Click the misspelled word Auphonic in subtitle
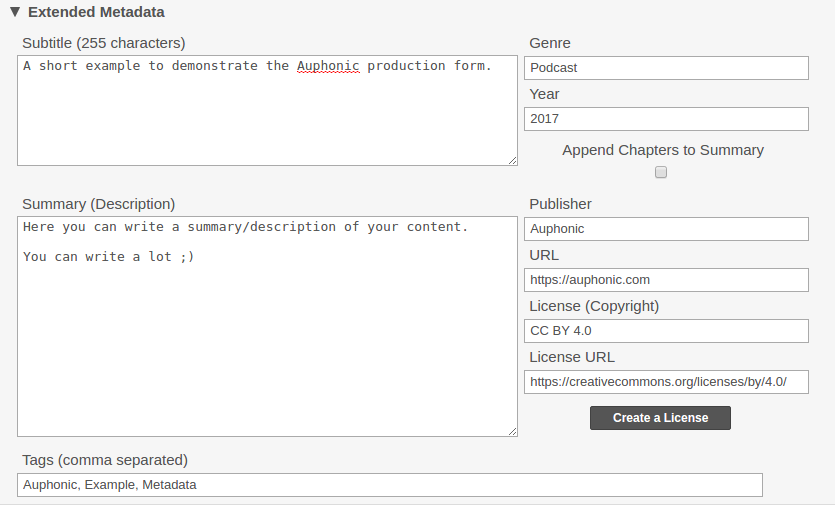Viewport: 835px width, 505px height. 328,66
